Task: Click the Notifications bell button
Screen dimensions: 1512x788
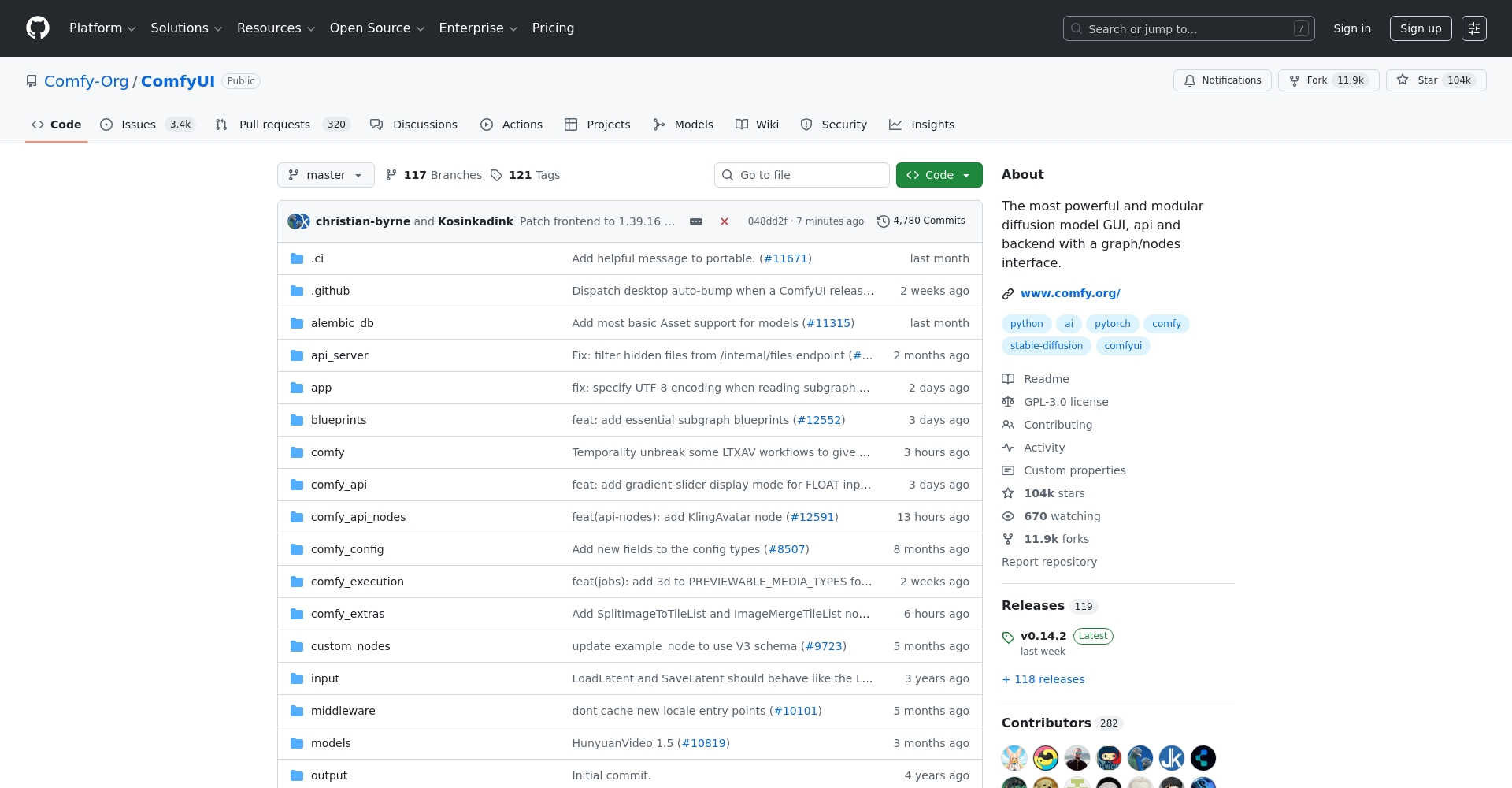Action: coord(1222,80)
